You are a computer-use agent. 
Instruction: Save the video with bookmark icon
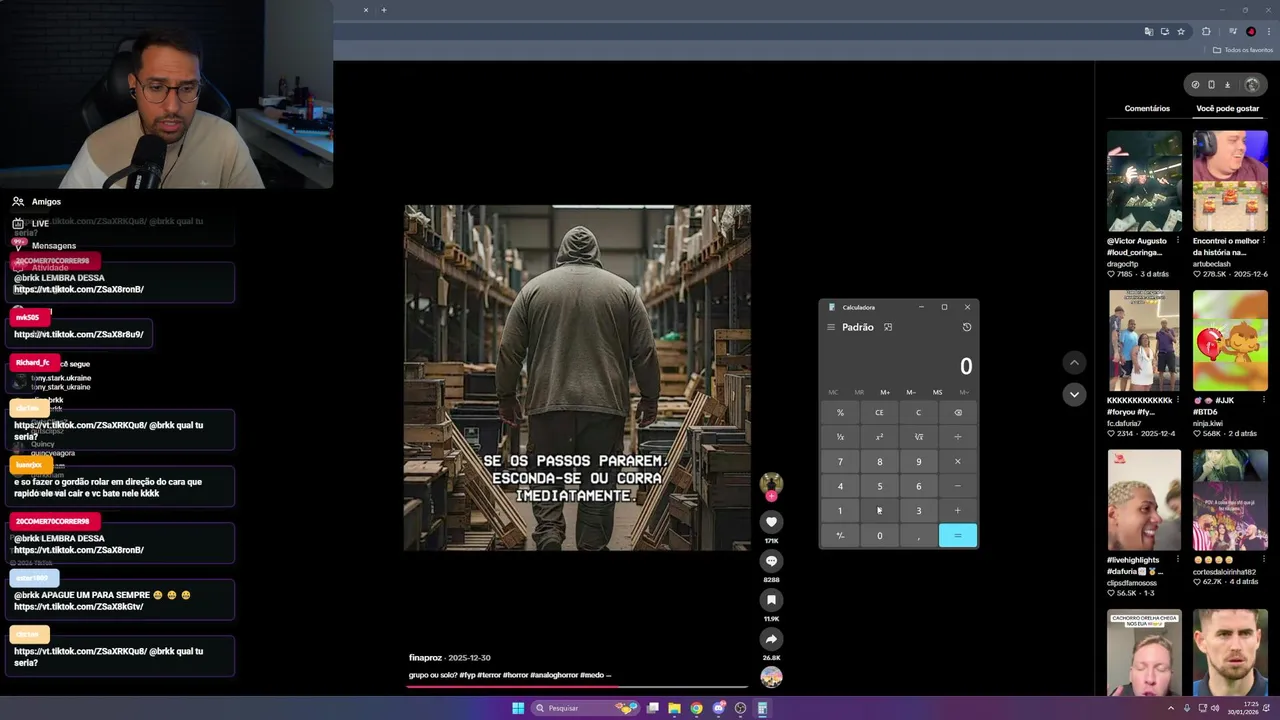771,600
